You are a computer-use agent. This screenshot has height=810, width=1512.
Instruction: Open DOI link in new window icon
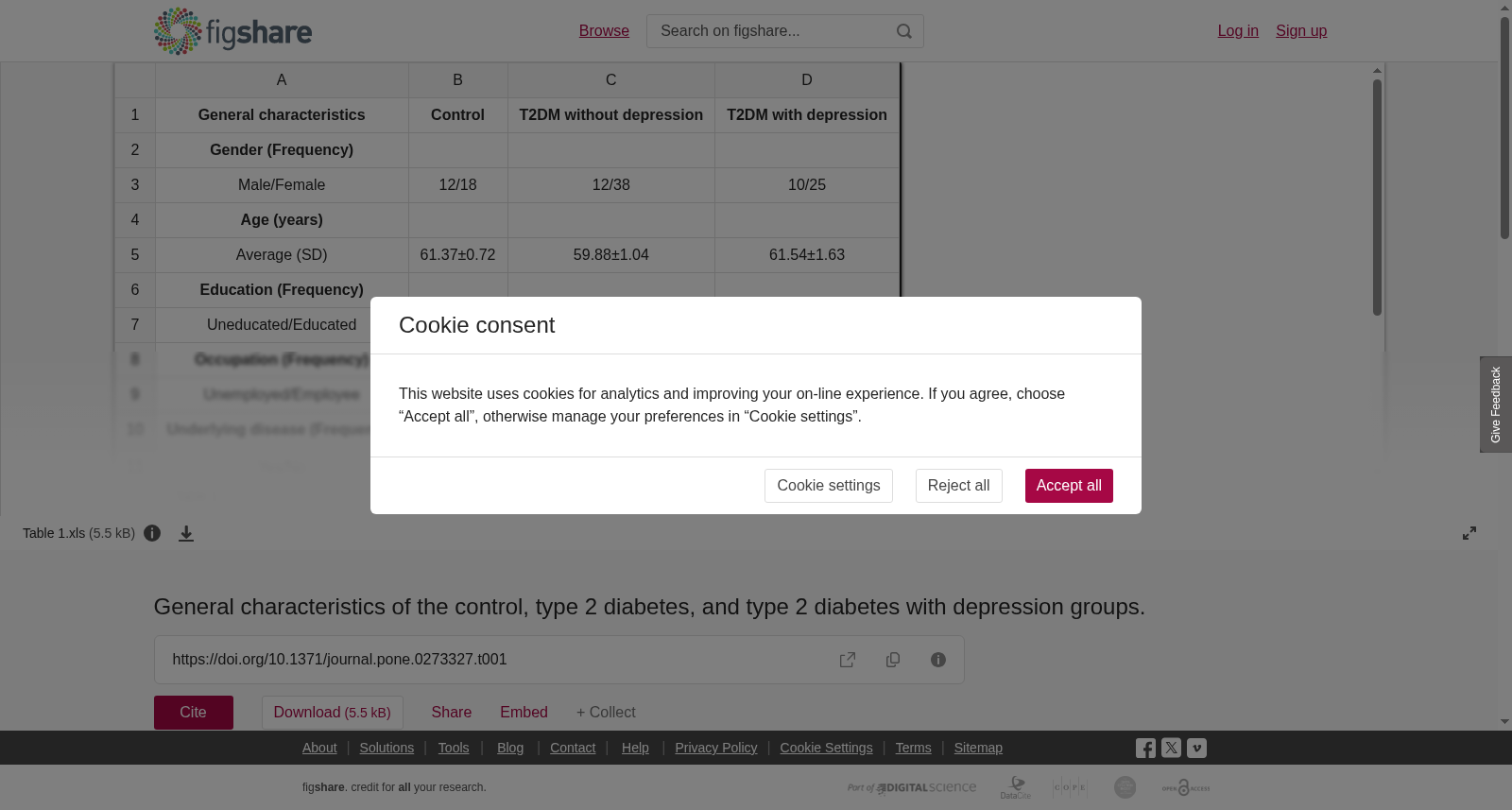848,660
